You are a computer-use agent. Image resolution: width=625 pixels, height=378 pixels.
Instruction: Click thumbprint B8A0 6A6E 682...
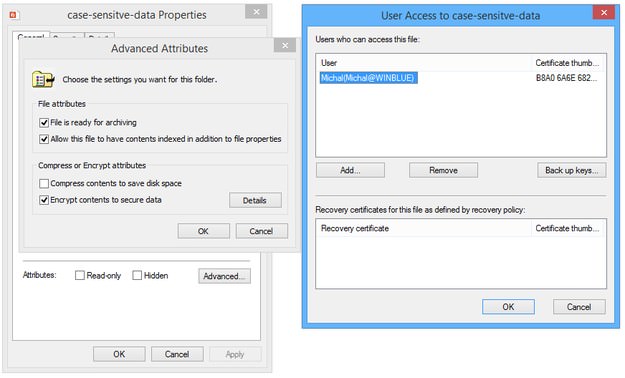[x=566, y=78]
